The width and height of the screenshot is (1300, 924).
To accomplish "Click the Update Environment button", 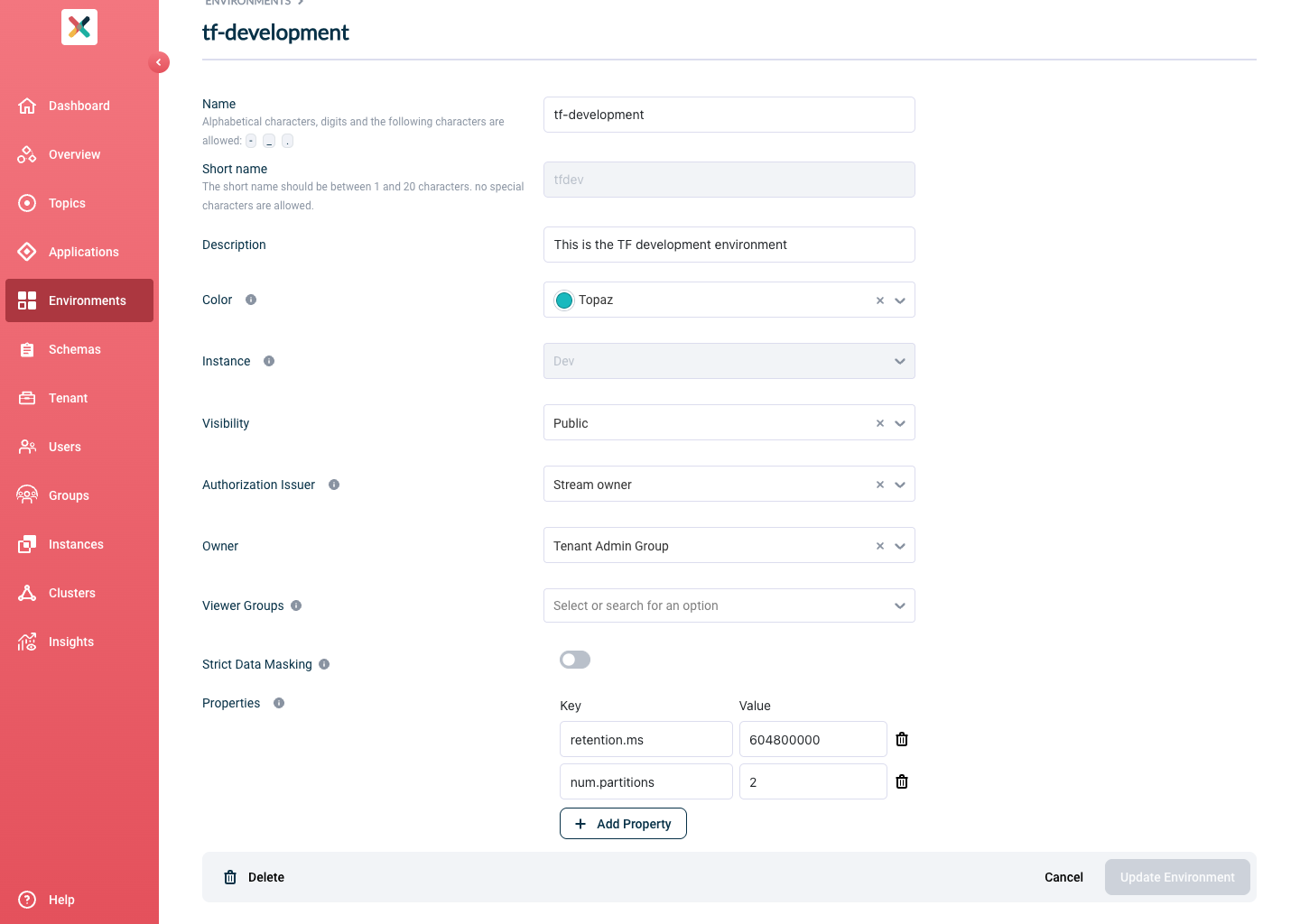I will 1177,877.
